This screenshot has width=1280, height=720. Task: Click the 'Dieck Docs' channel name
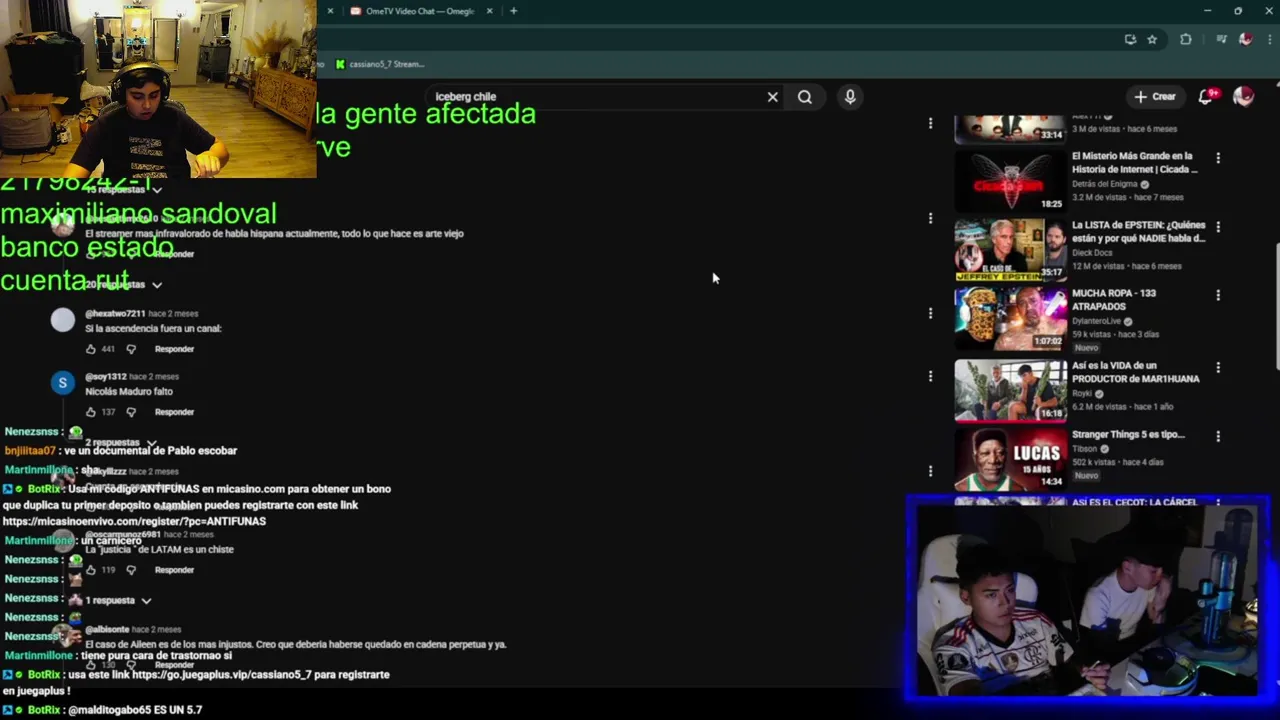[1092, 253]
